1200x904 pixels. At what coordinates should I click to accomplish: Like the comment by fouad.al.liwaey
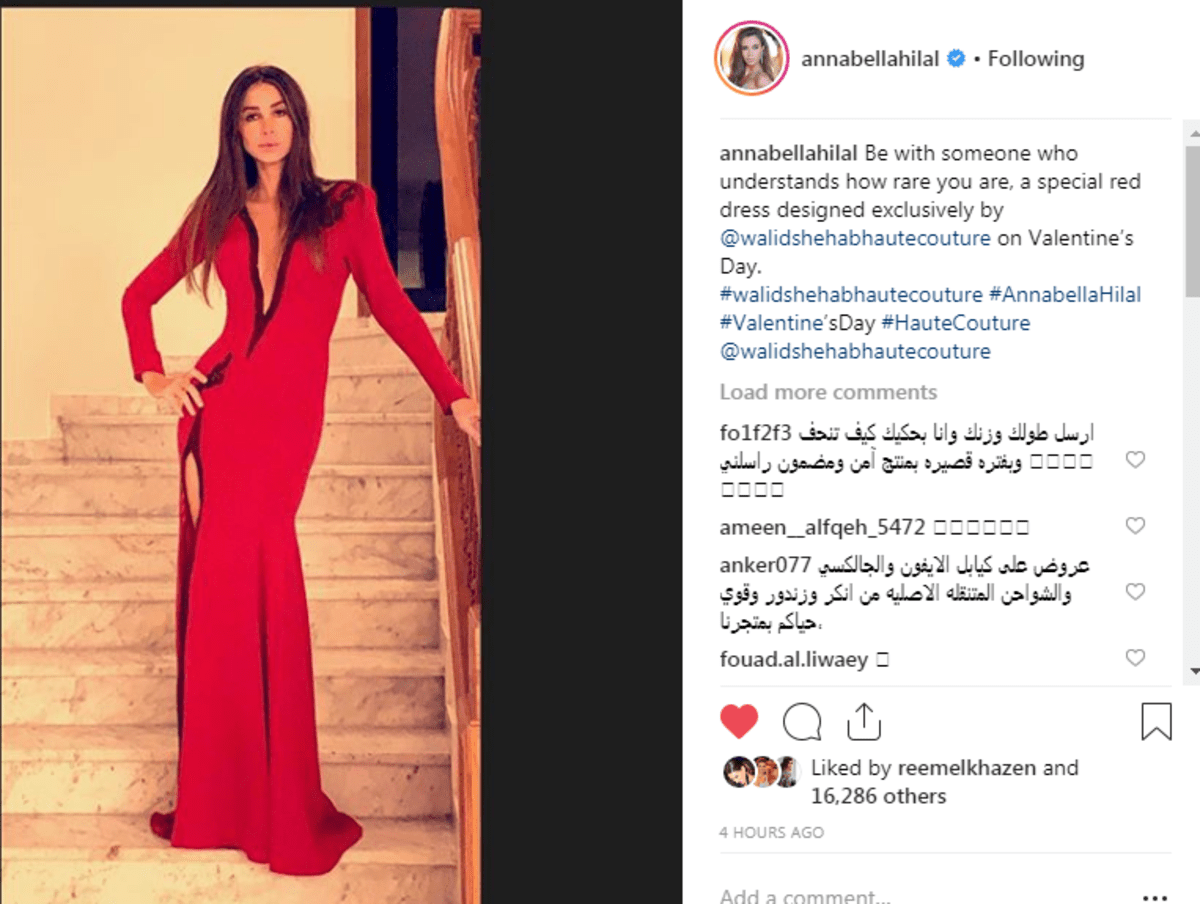pyautogui.click(x=1135, y=658)
